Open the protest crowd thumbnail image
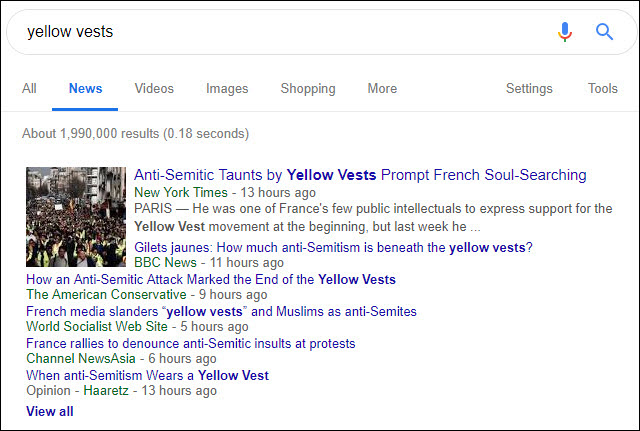 point(76,217)
